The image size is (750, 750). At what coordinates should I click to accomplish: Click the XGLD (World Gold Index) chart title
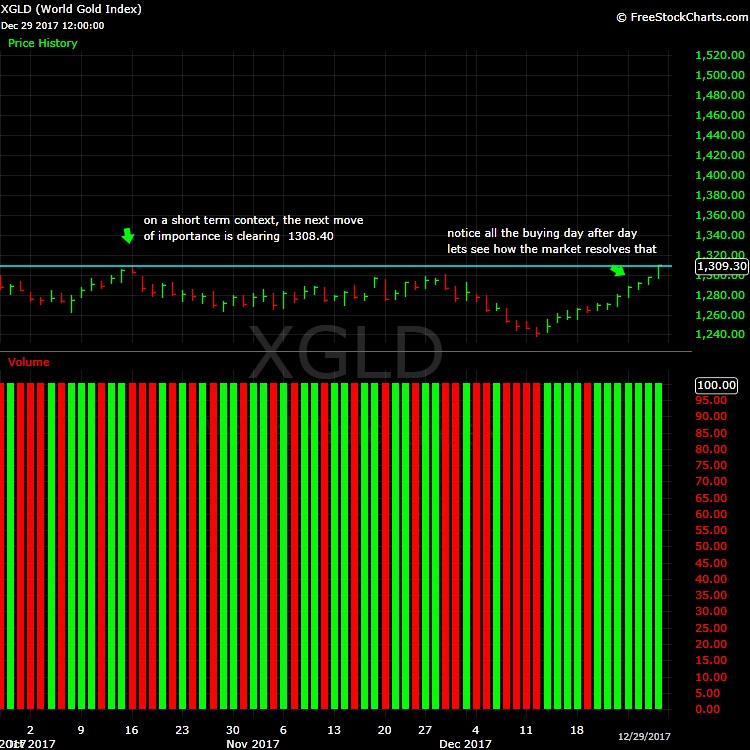(71, 9)
